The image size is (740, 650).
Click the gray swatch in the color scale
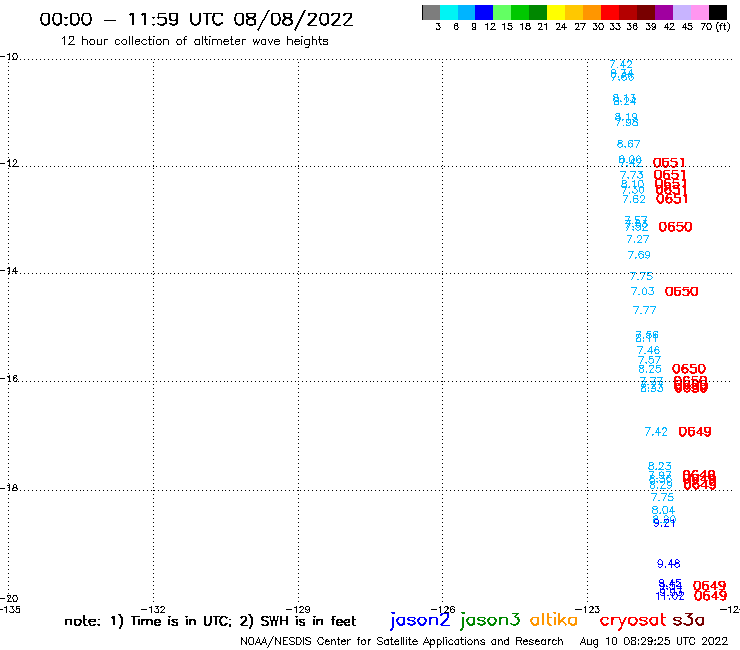[x=431, y=12]
